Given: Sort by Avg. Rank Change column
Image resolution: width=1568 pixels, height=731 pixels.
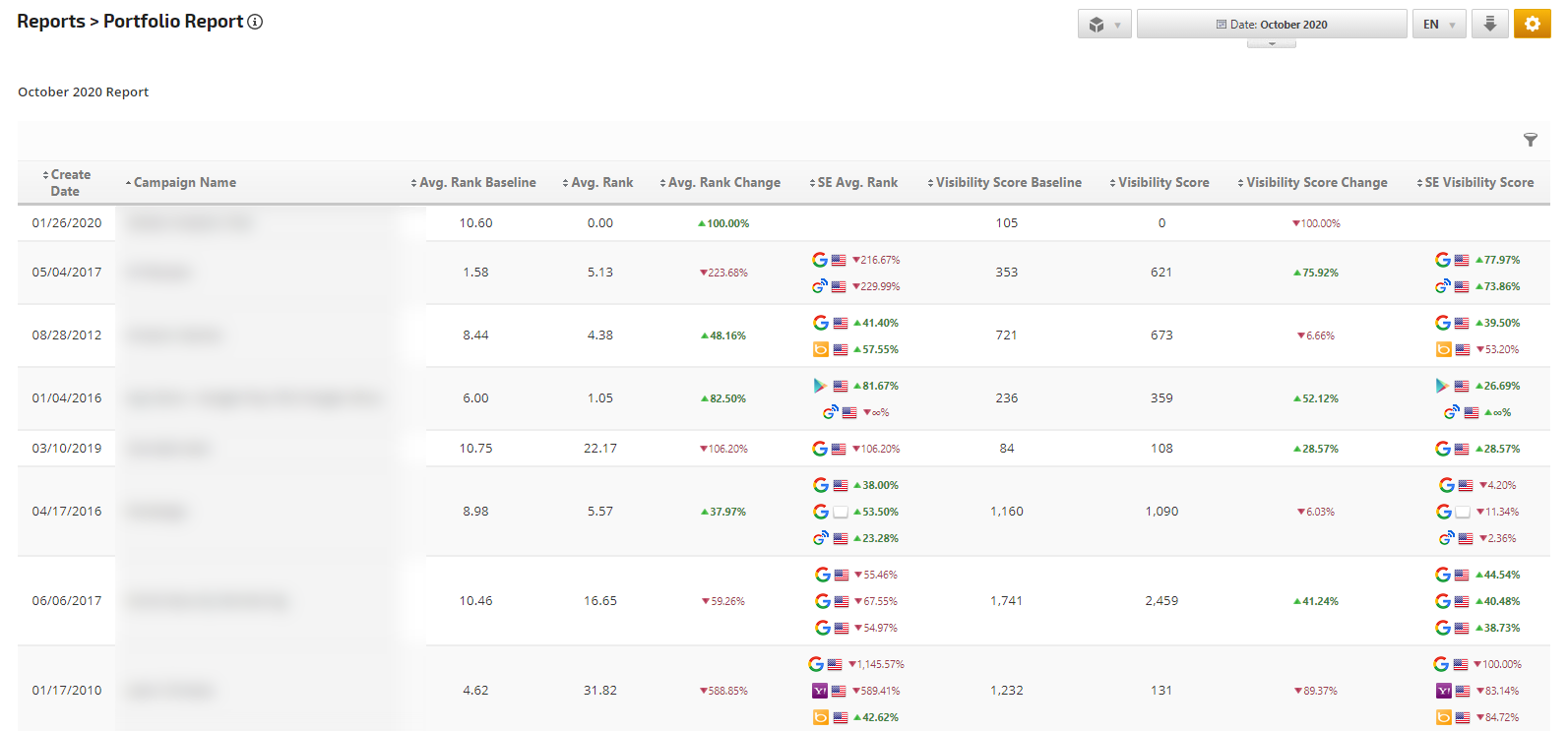Looking at the screenshot, I should pyautogui.click(x=722, y=183).
